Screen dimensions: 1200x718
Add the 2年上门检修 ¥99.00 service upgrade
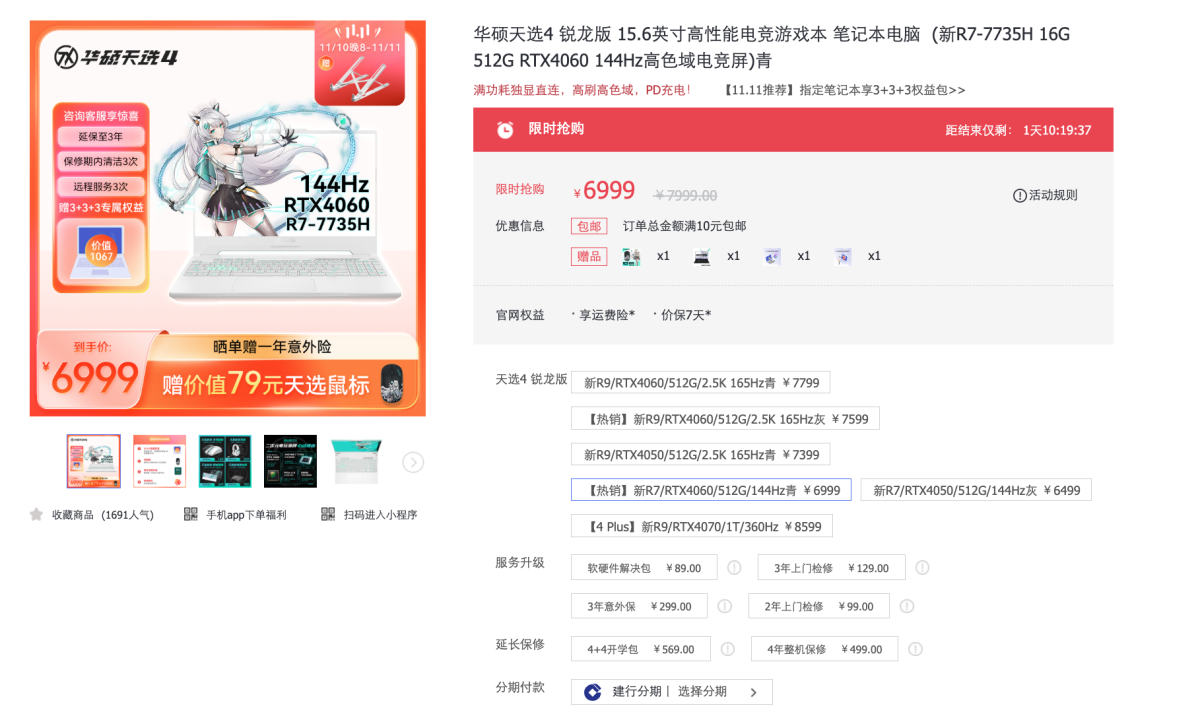818,606
